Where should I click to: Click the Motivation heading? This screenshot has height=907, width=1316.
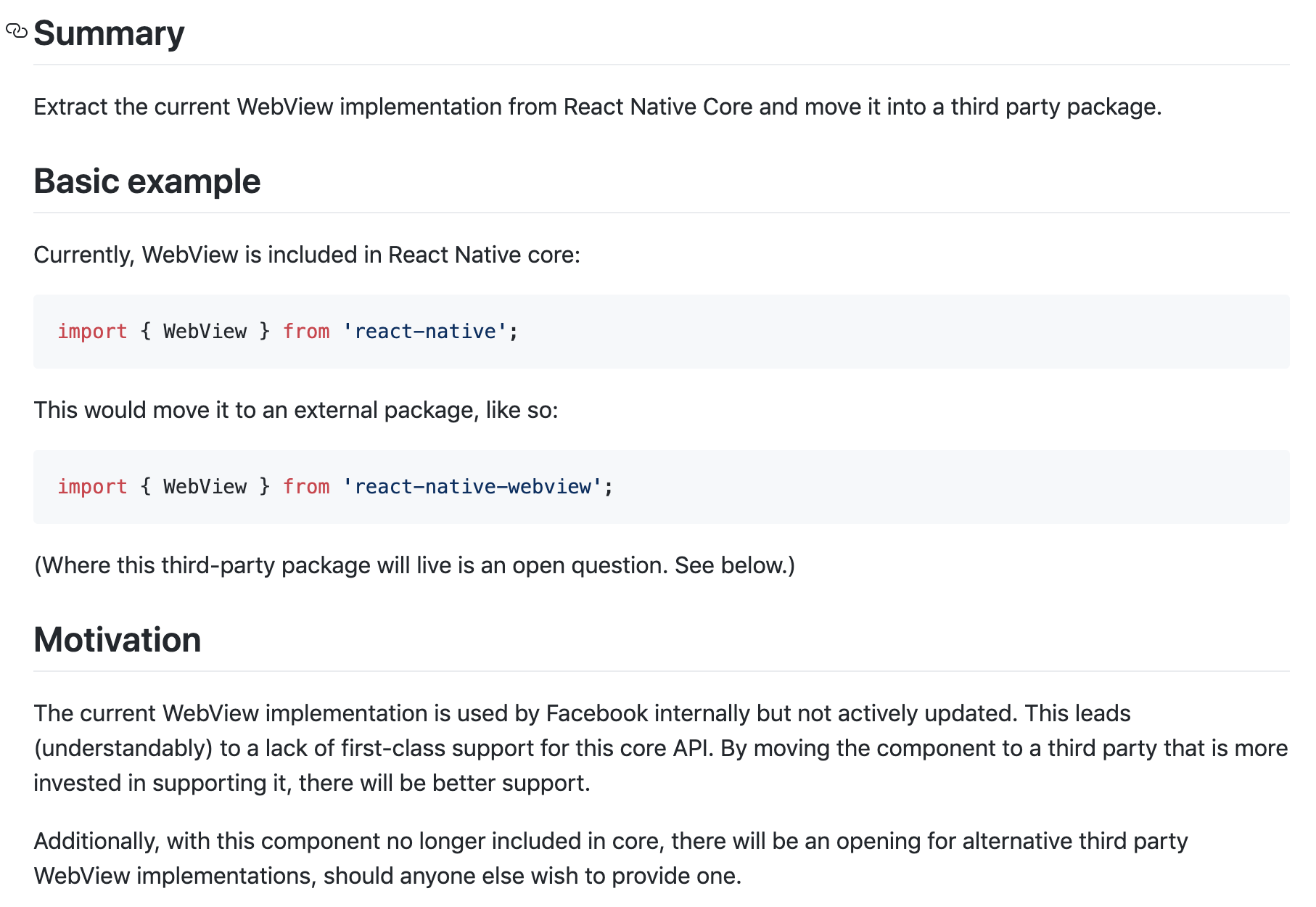coord(117,640)
